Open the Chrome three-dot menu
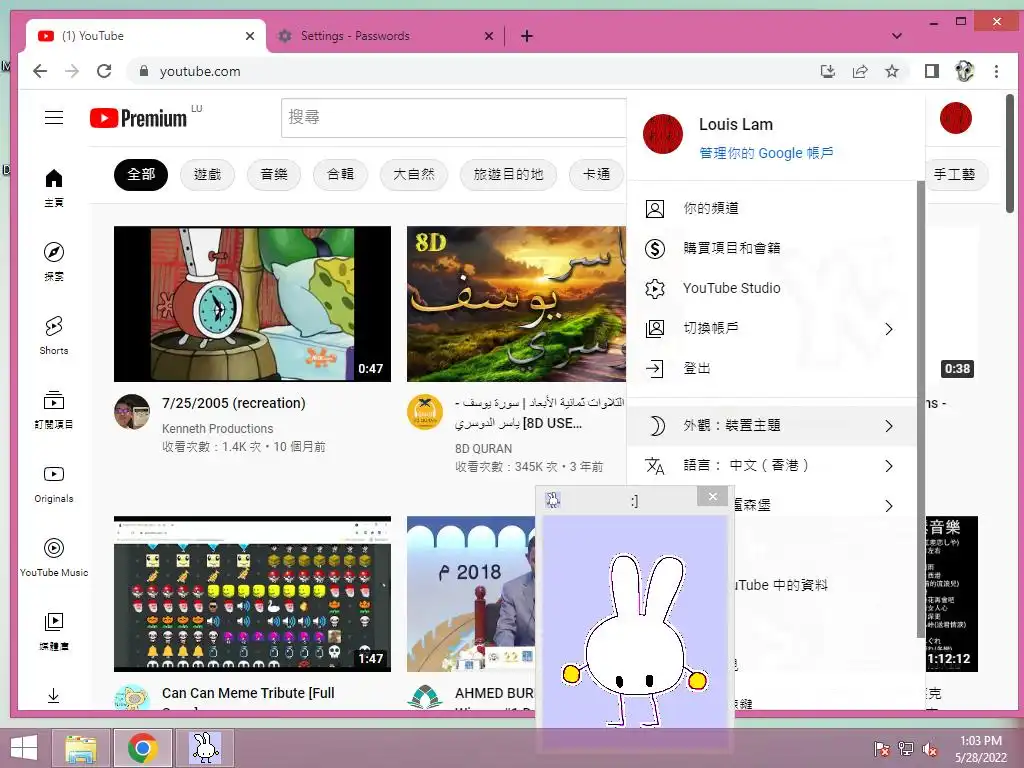 click(997, 71)
